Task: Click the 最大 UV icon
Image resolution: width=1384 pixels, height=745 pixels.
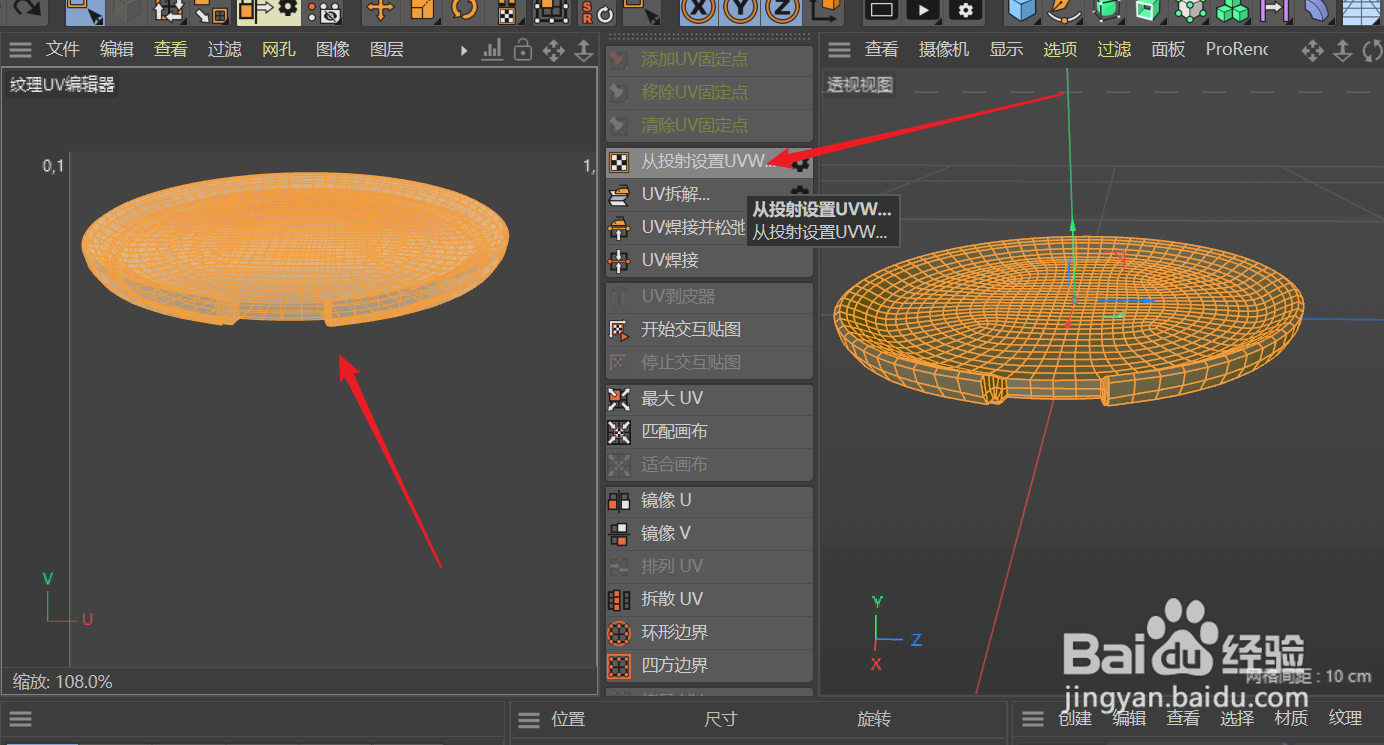Action: tap(619, 399)
